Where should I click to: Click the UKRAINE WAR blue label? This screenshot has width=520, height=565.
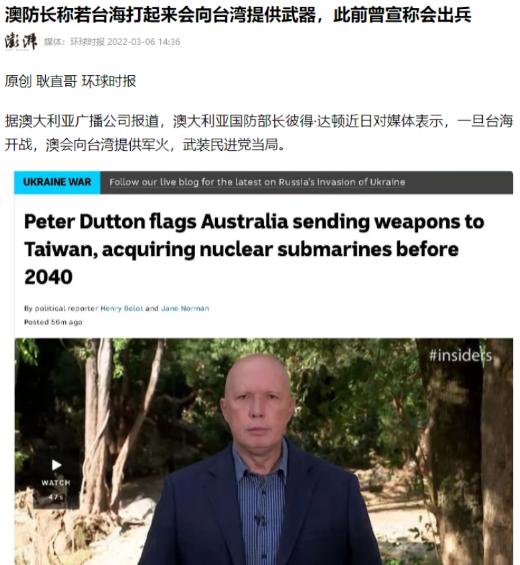(x=57, y=182)
